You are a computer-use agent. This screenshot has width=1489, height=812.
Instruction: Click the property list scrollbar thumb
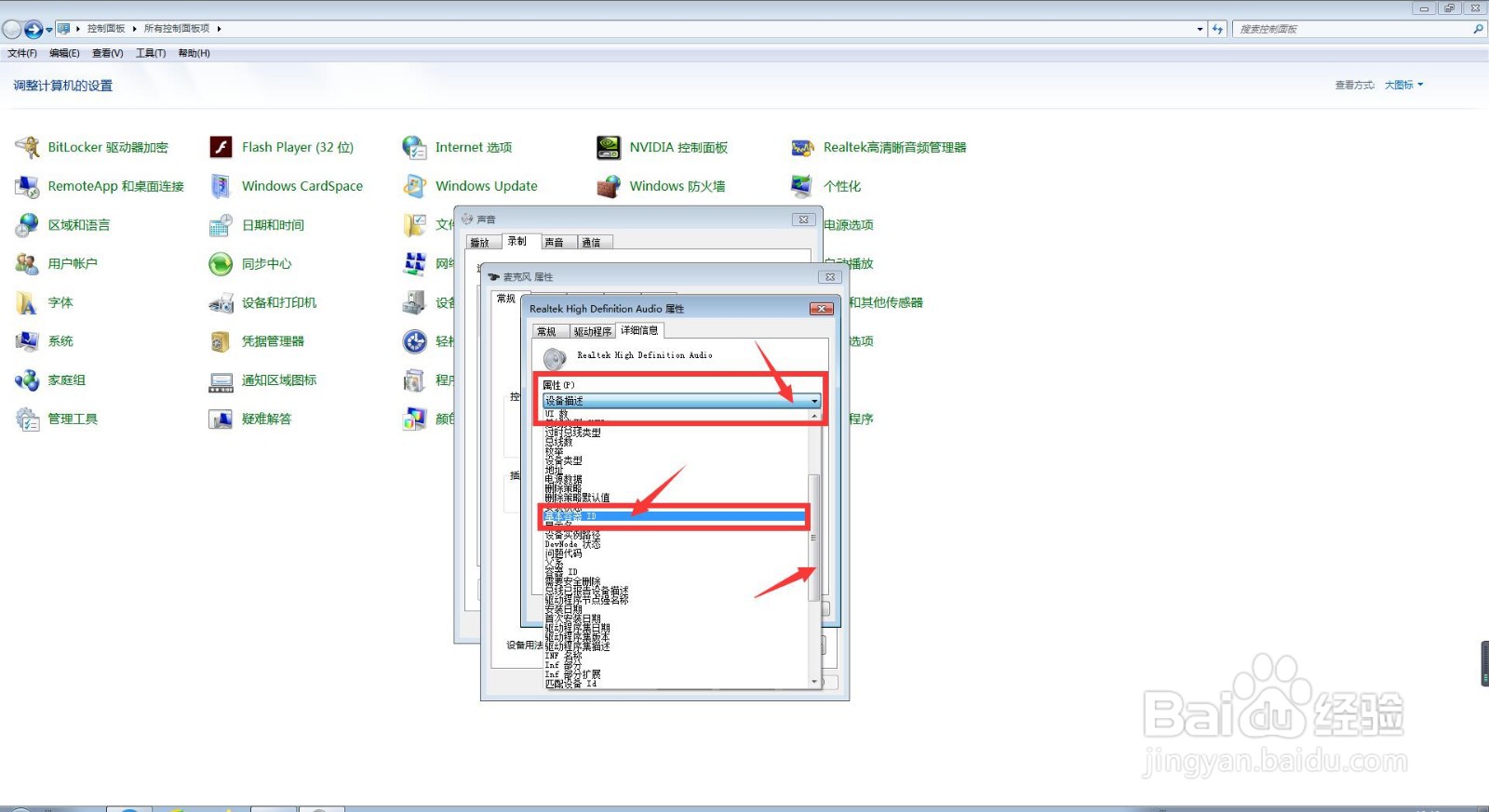[814, 538]
